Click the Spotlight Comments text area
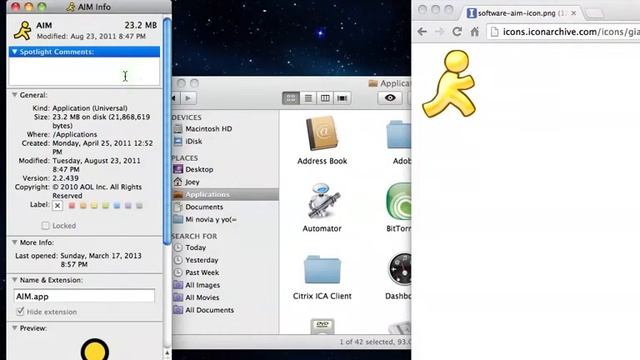This screenshot has width=640, height=360. 84,71
